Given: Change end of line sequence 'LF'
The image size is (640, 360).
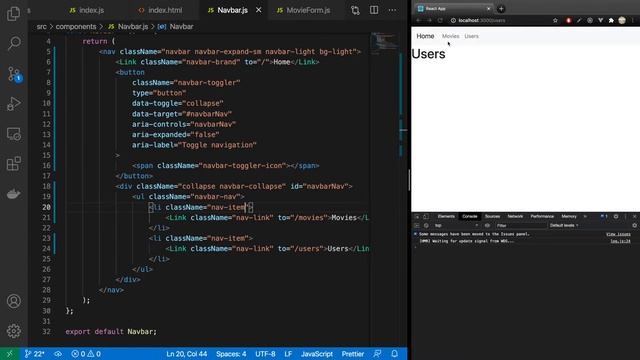Looking at the screenshot, I should pos(288,354).
